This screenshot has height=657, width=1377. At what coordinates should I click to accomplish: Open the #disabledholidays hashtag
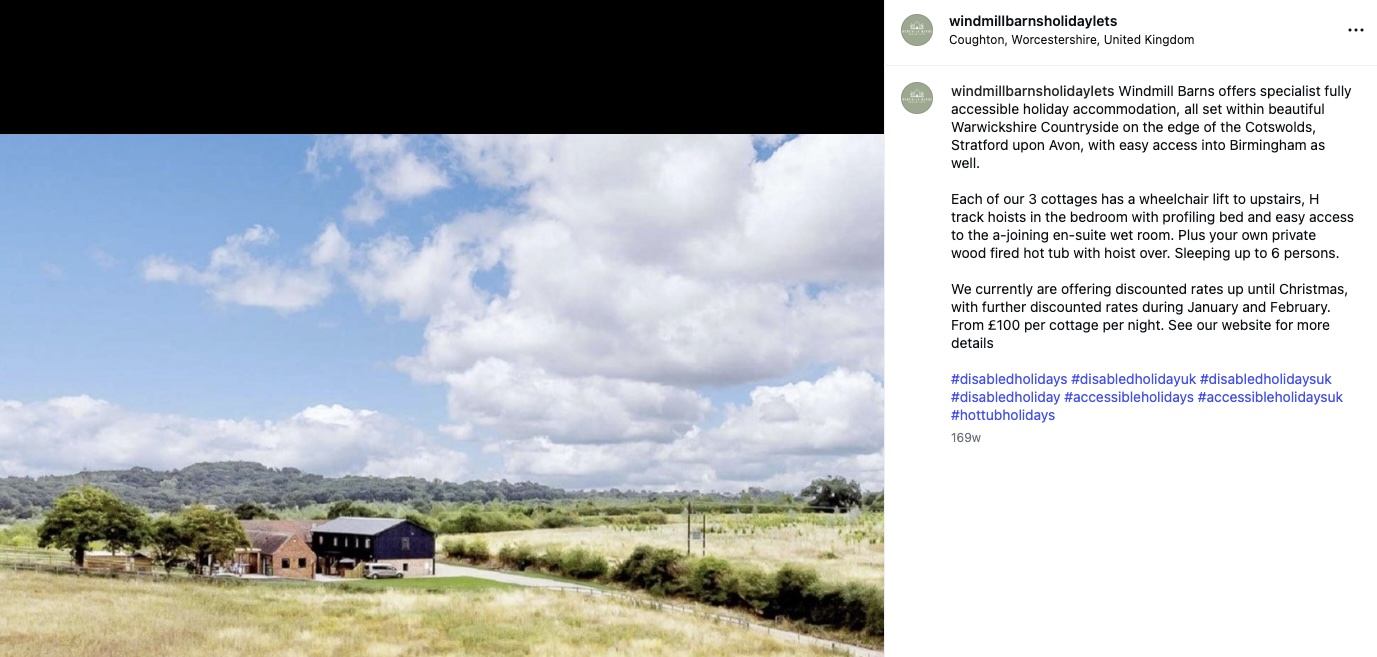click(x=1009, y=379)
